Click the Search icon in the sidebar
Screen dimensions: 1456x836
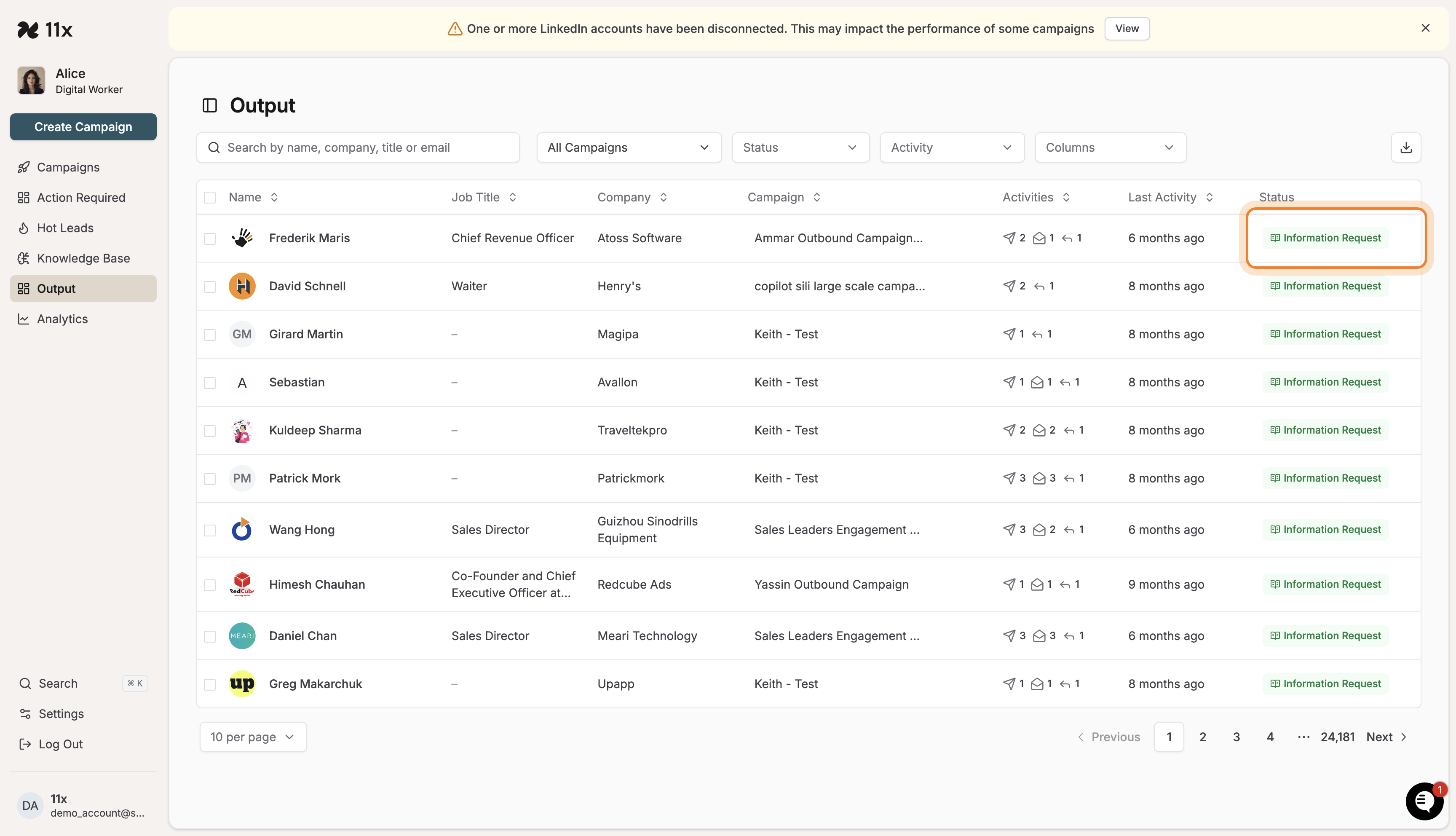[x=25, y=683]
